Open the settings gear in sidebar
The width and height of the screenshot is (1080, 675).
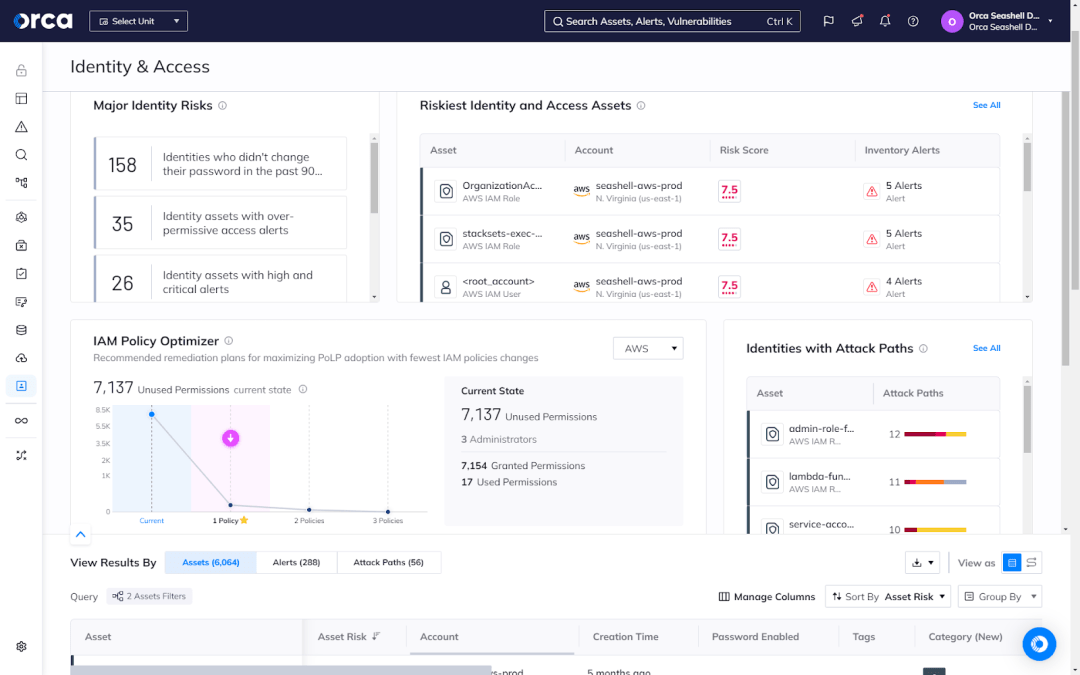[21, 647]
